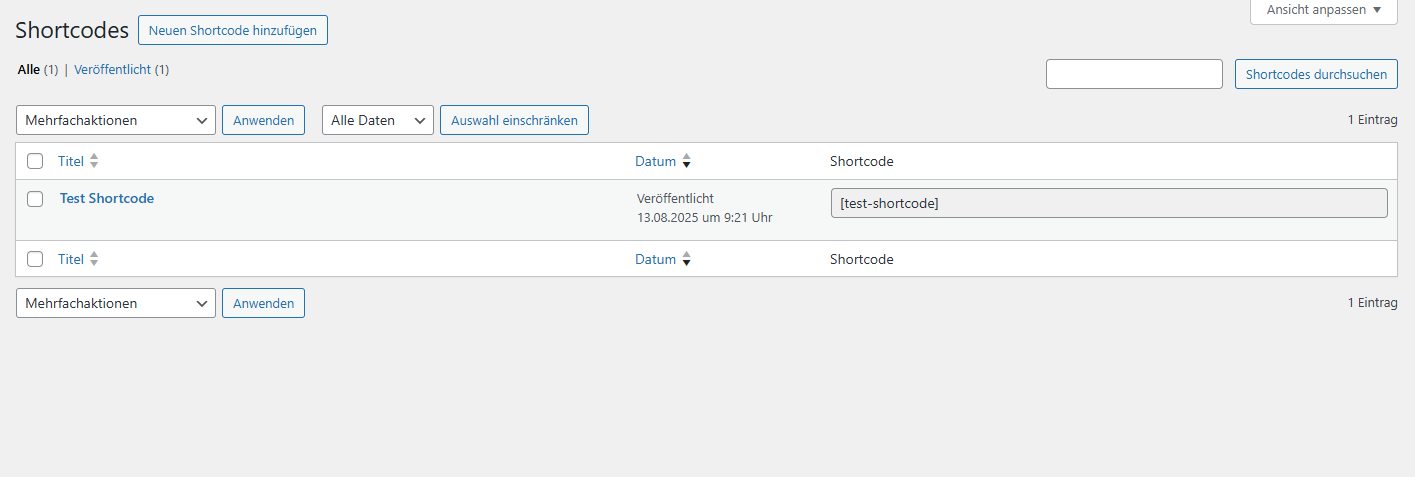This screenshot has height=477, width=1415.
Task: Click sort arrows beside header Titel
Action: 94,161
